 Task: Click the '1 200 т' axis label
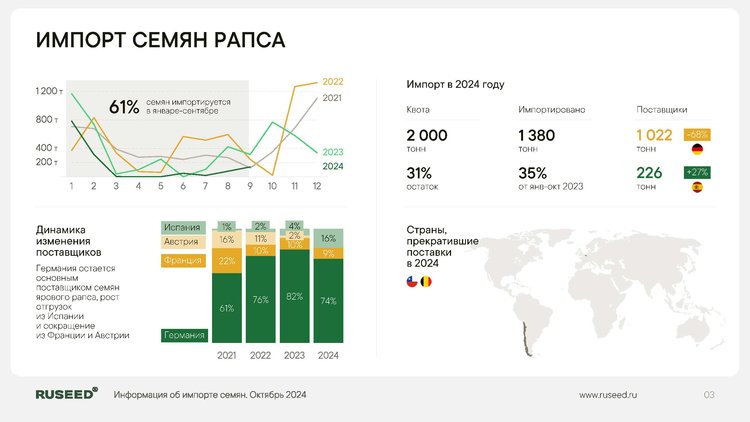pos(49,91)
